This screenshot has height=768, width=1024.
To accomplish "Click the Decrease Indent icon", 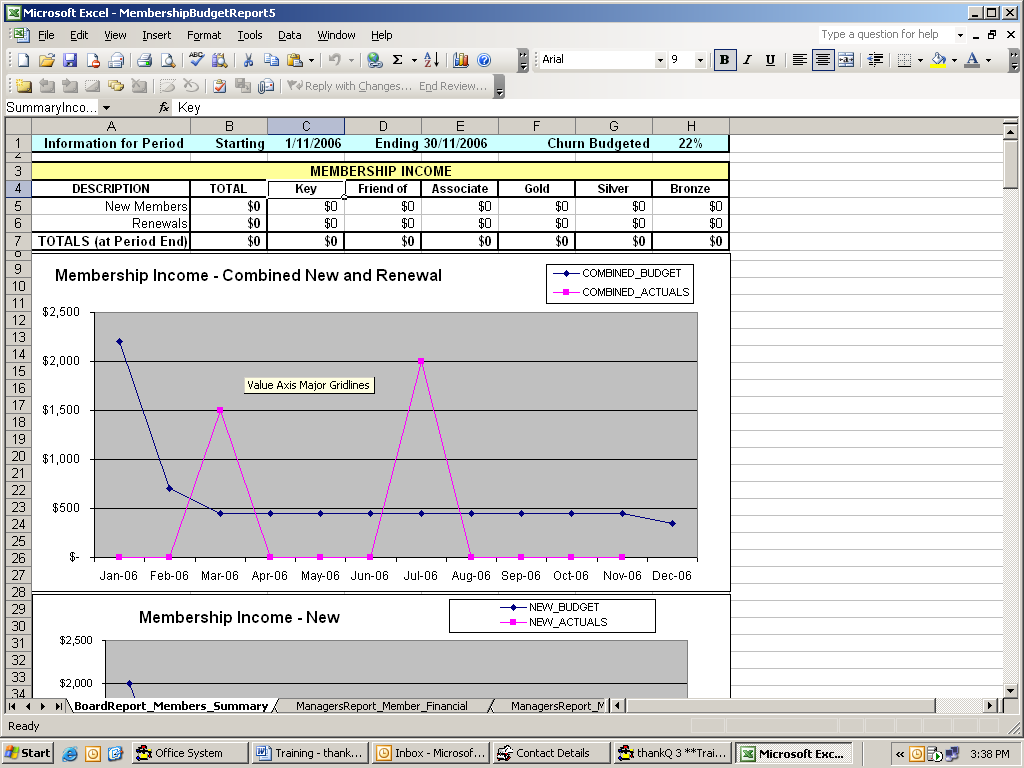I will coord(875,60).
